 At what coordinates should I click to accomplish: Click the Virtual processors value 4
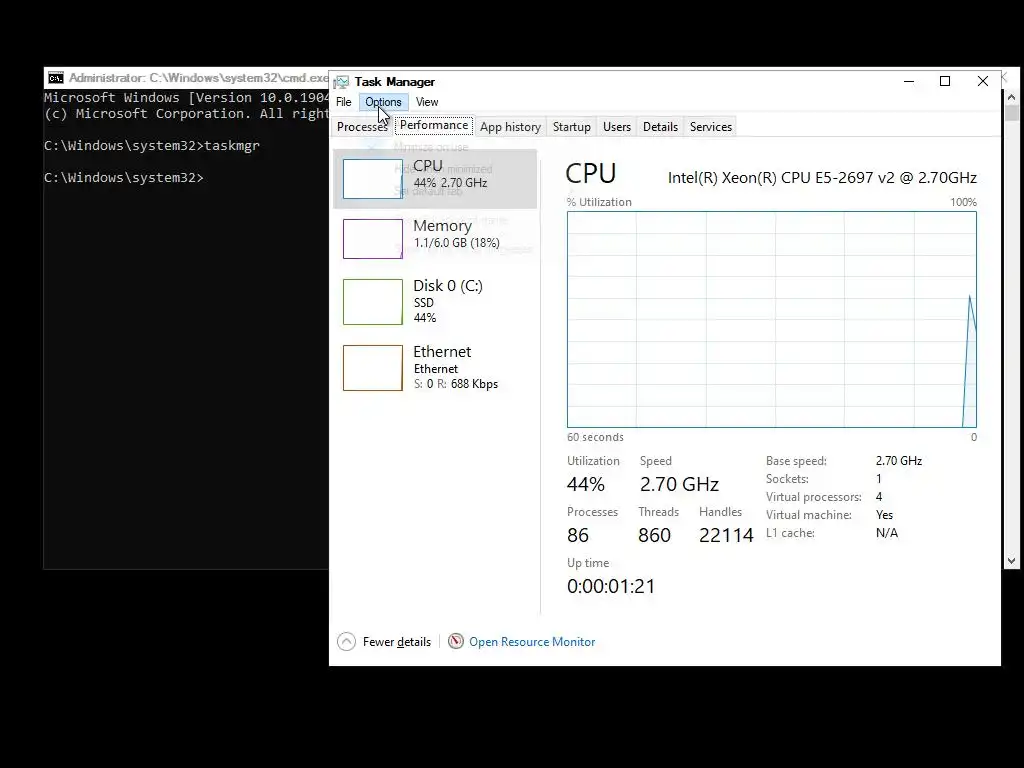pyautogui.click(x=879, y=497)
